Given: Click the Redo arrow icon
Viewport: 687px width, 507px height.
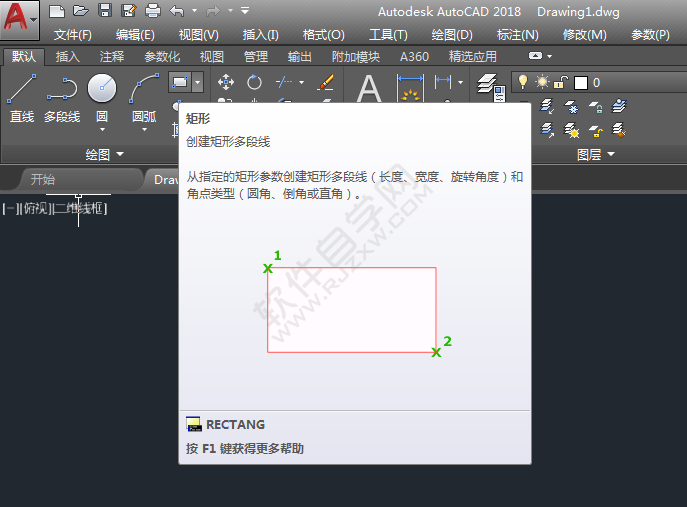Looking at the screenshot, I should 213,11.
